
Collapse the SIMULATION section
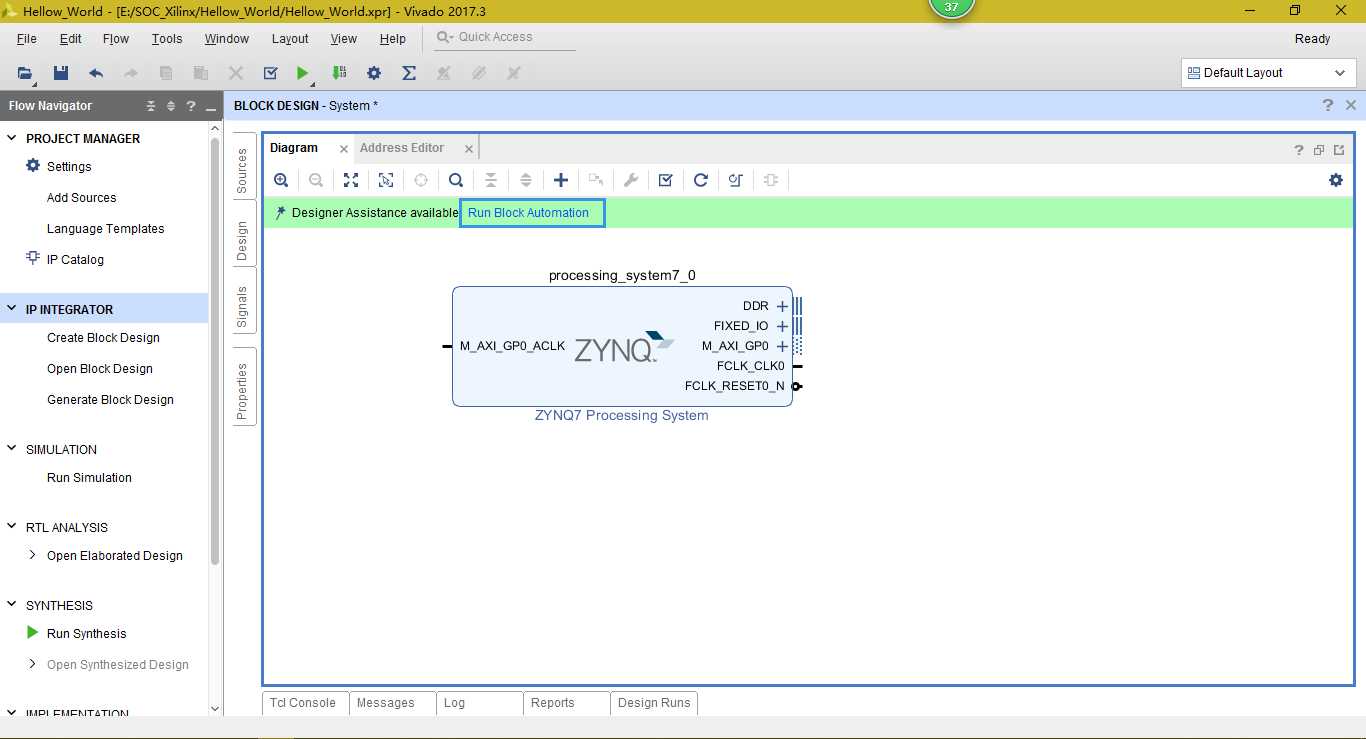point(12,449)
